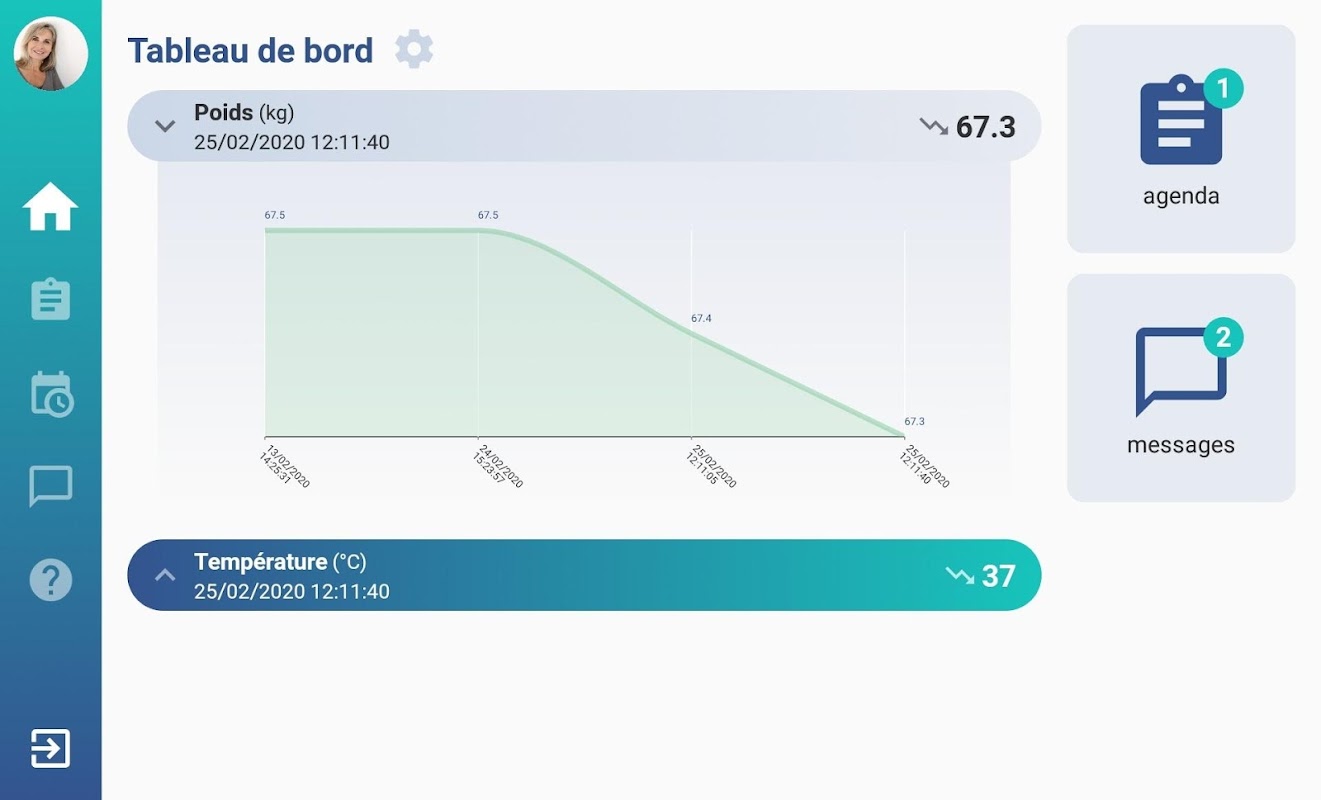1321x800 pixels.
Task: Click the user profile photo
Action: click(51, 54)
